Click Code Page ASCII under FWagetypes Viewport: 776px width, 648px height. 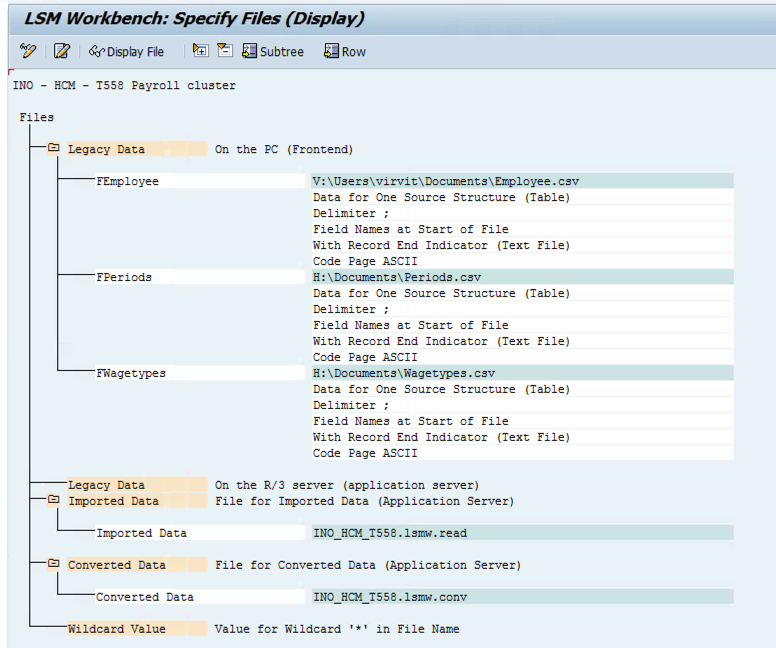tap(523, 453)
